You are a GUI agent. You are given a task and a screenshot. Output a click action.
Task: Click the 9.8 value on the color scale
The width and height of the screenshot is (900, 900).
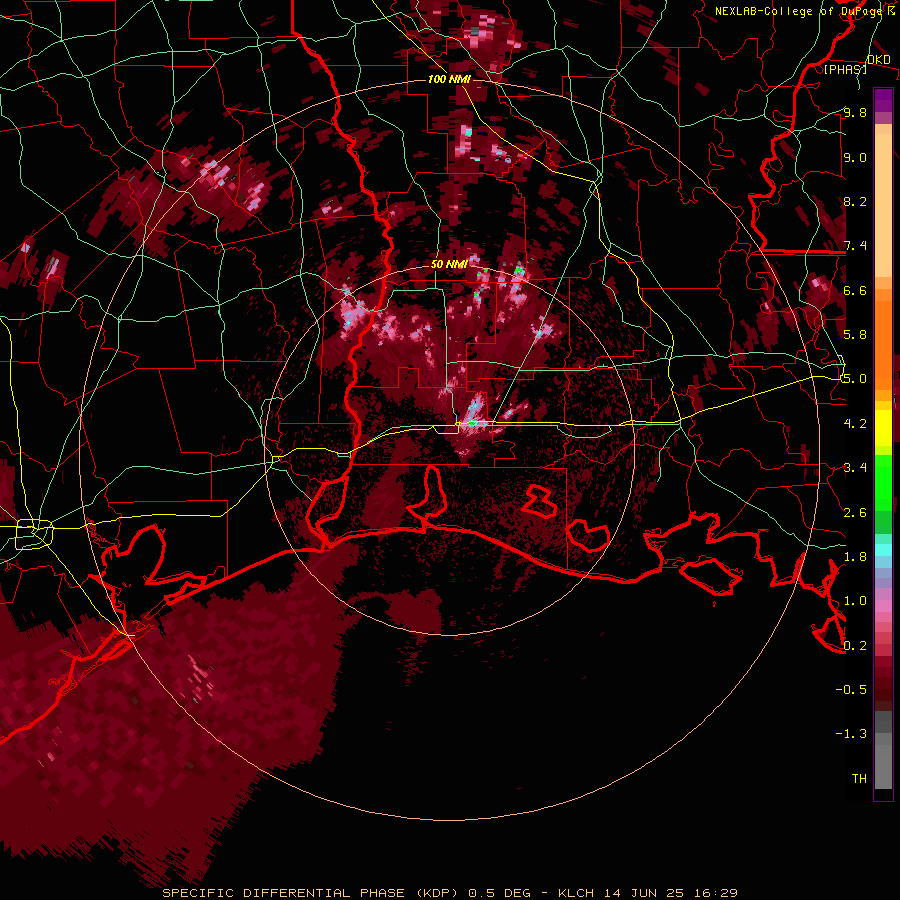click(x=855, y=112)
